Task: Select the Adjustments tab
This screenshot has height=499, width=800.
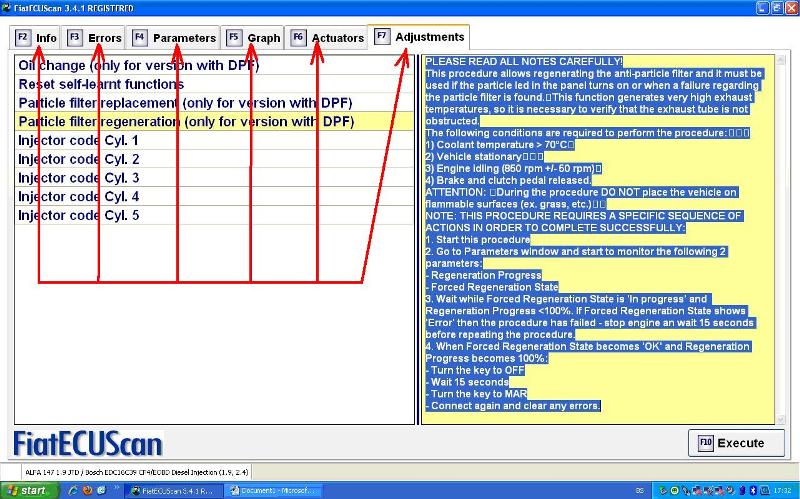Action: pyautogui.click(x=419, y=37)
